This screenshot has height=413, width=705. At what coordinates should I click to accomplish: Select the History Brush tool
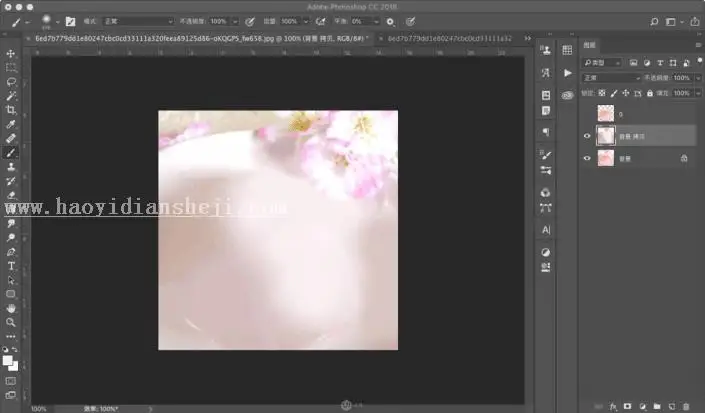click(11, 181)
